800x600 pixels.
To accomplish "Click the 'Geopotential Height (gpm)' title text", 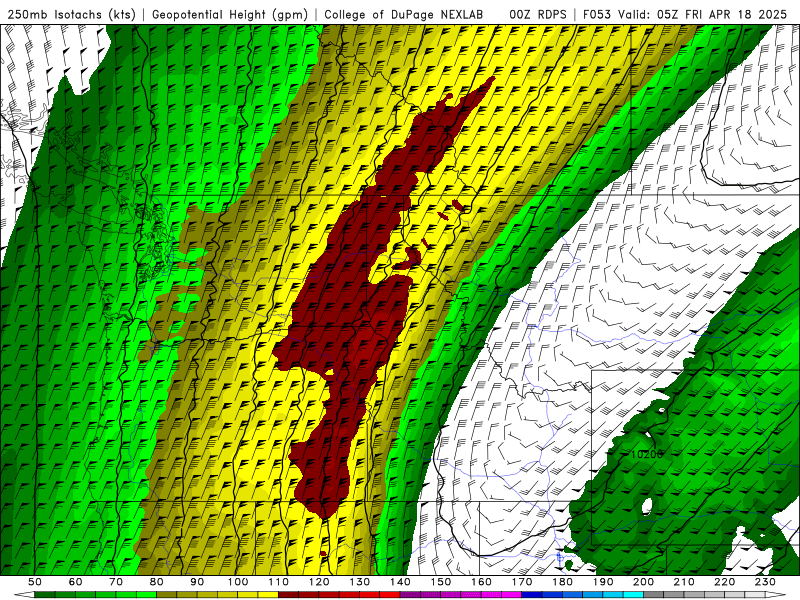I will tap(230, 14).
